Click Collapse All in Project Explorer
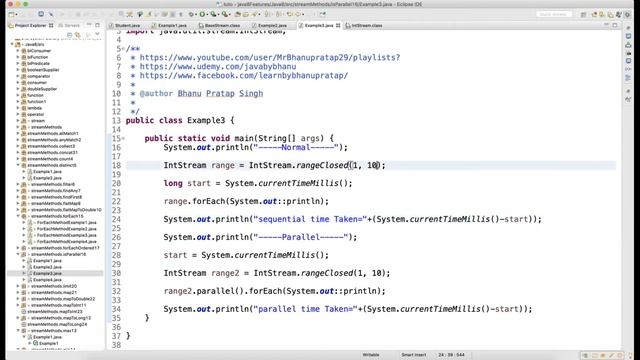640x360 pixels. point(69,35)
